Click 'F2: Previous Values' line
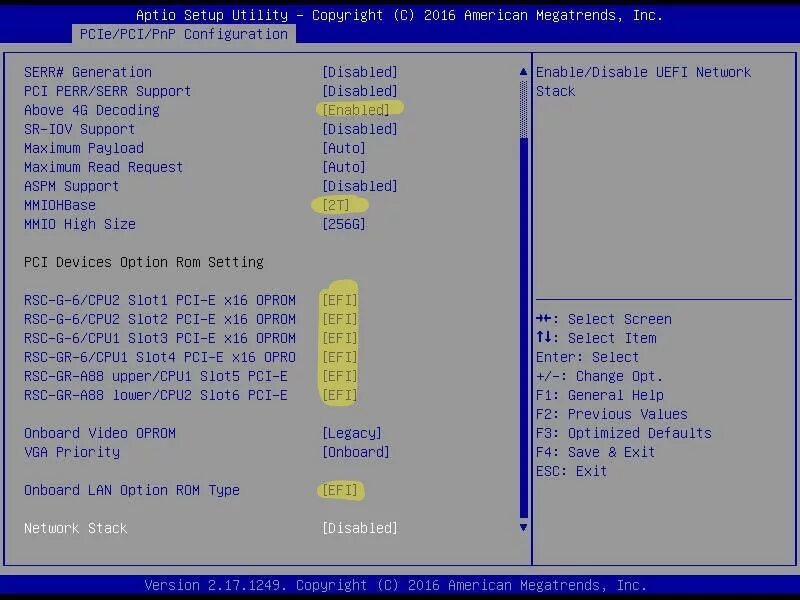This screenshot has width=800, height=600. (x=612, y=414)
